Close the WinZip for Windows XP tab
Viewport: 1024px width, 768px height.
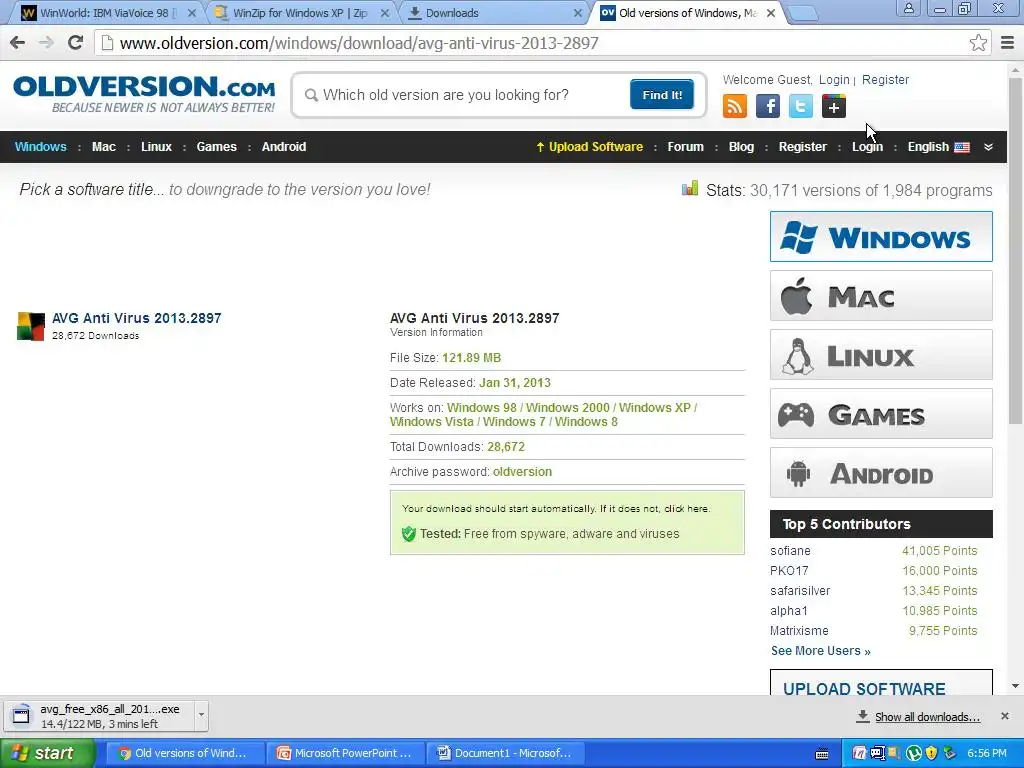point(385,13)
